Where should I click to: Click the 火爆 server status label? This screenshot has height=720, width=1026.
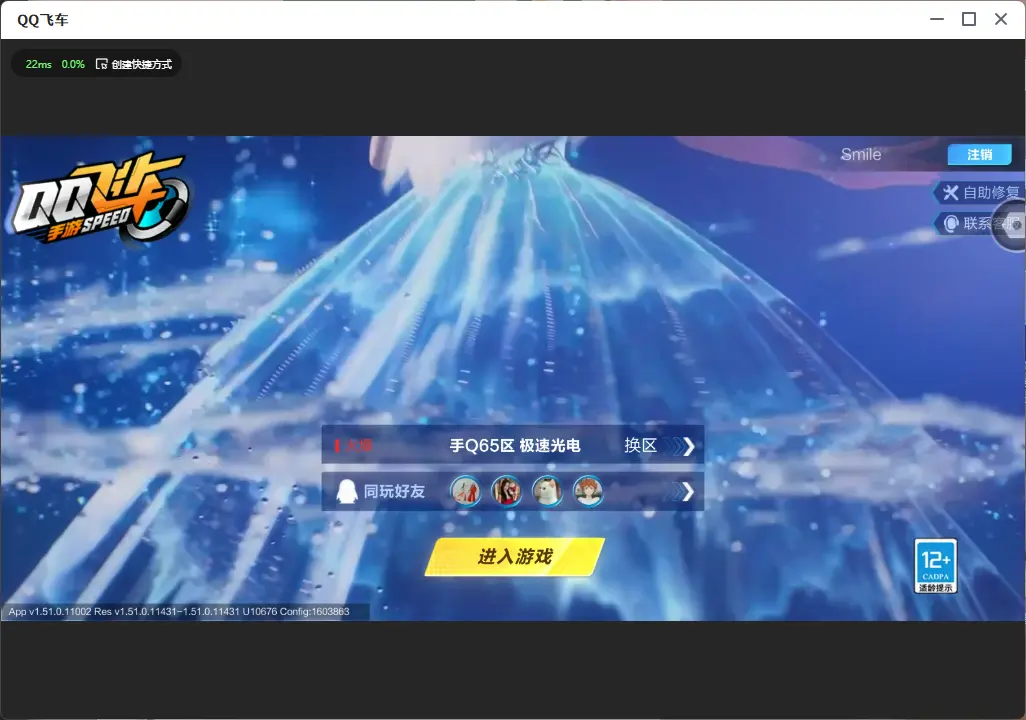tap(354, 446)
